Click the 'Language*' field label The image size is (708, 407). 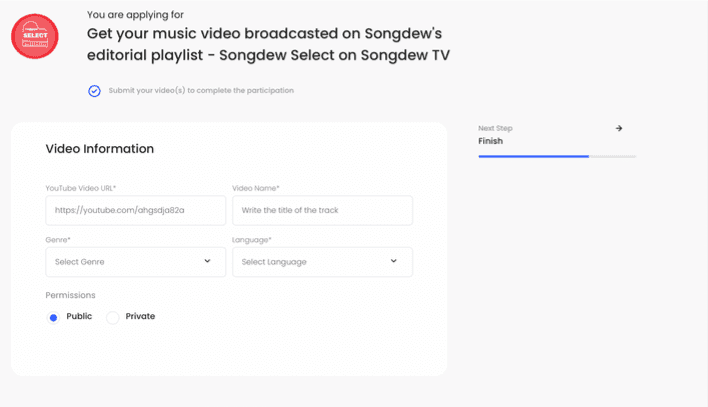pos(252,240)
